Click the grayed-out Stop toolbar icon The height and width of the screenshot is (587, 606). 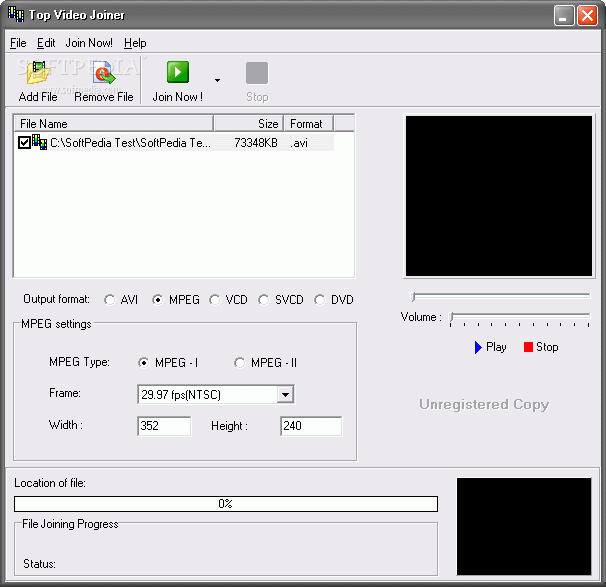click(257, 73)
